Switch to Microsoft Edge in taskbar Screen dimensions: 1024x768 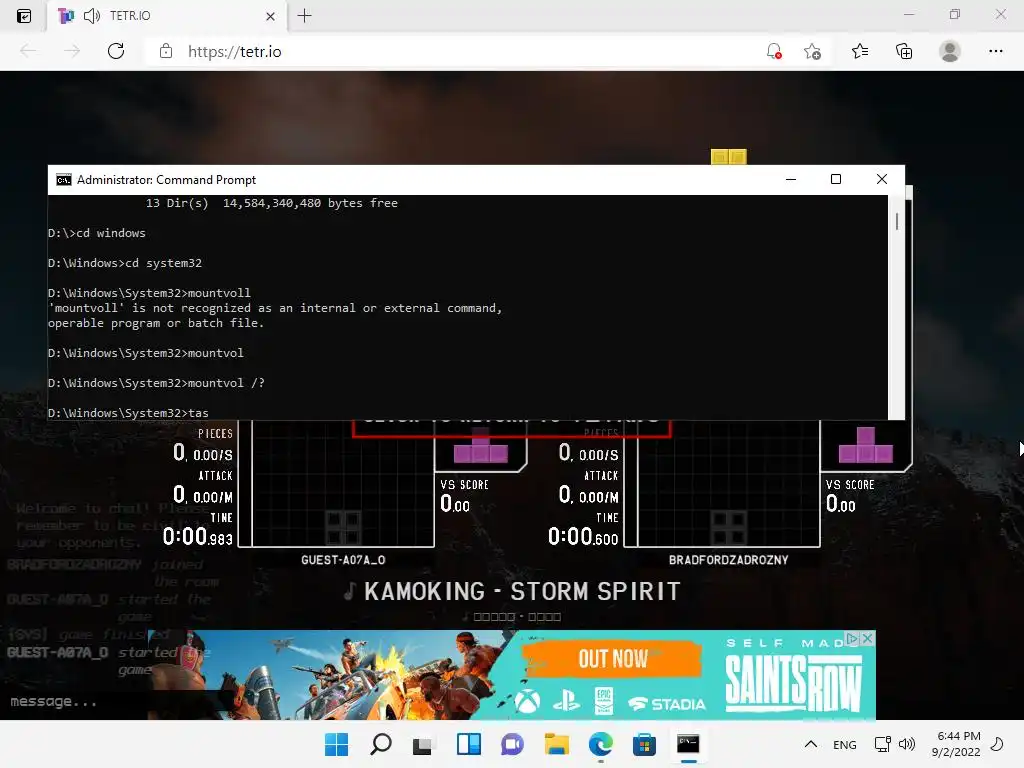click(x=600, y=744)
